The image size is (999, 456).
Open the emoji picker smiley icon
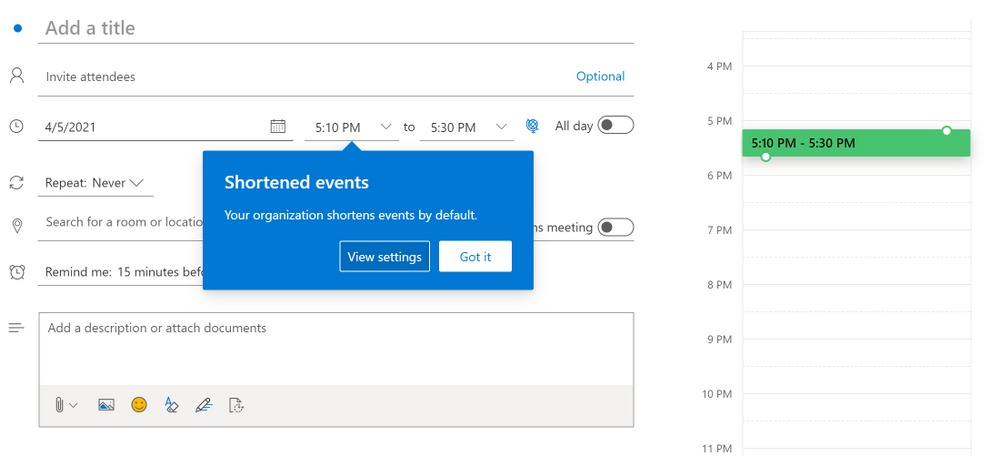[139, 404]
